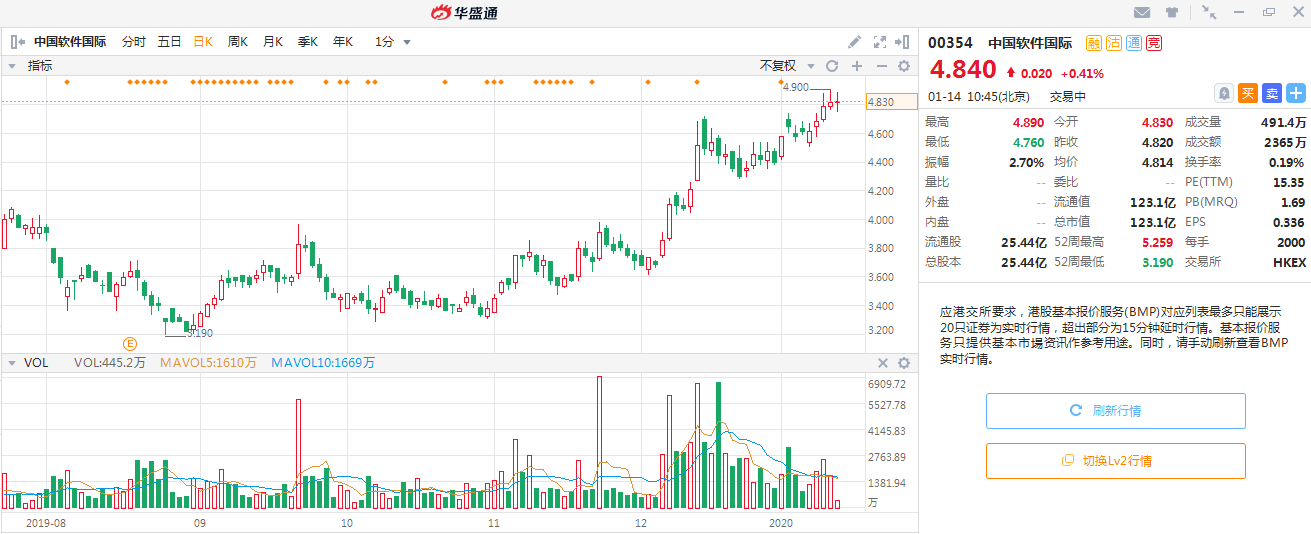Zoom in chart with plus icon
This screenshot has height=534, width=1311.
click(x=856, y=66)
